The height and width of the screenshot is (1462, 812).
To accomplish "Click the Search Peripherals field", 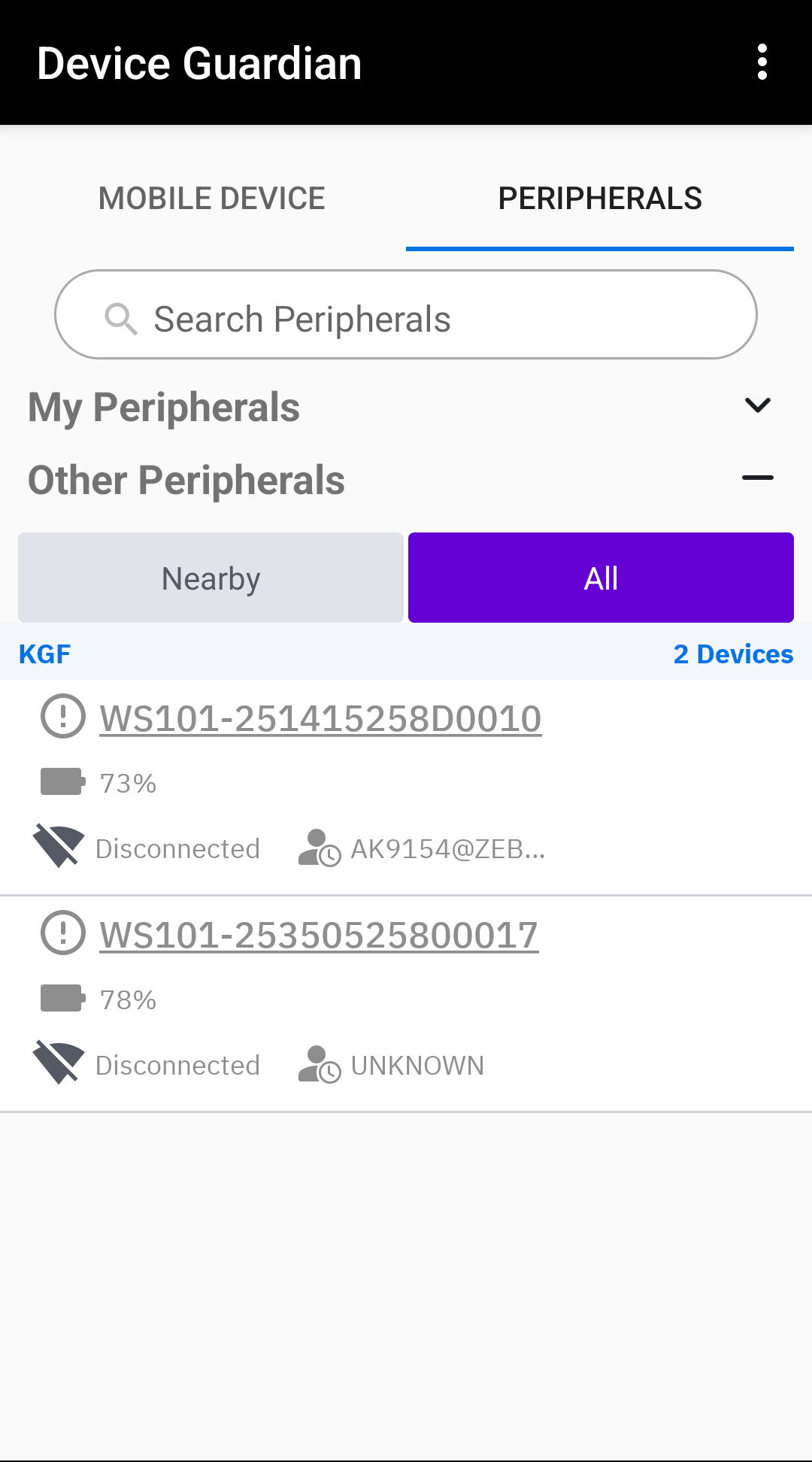I will [x=406, y=314].
